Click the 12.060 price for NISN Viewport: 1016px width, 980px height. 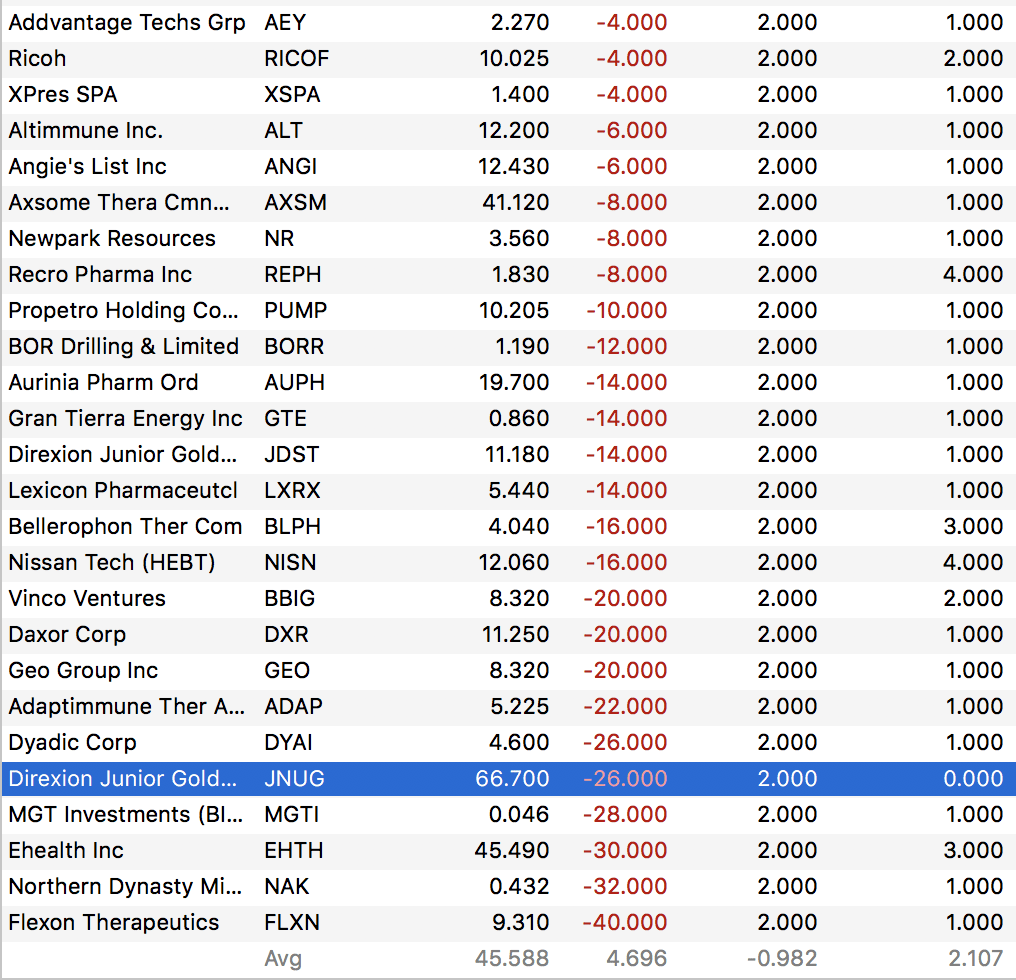[x=514, y=563]
